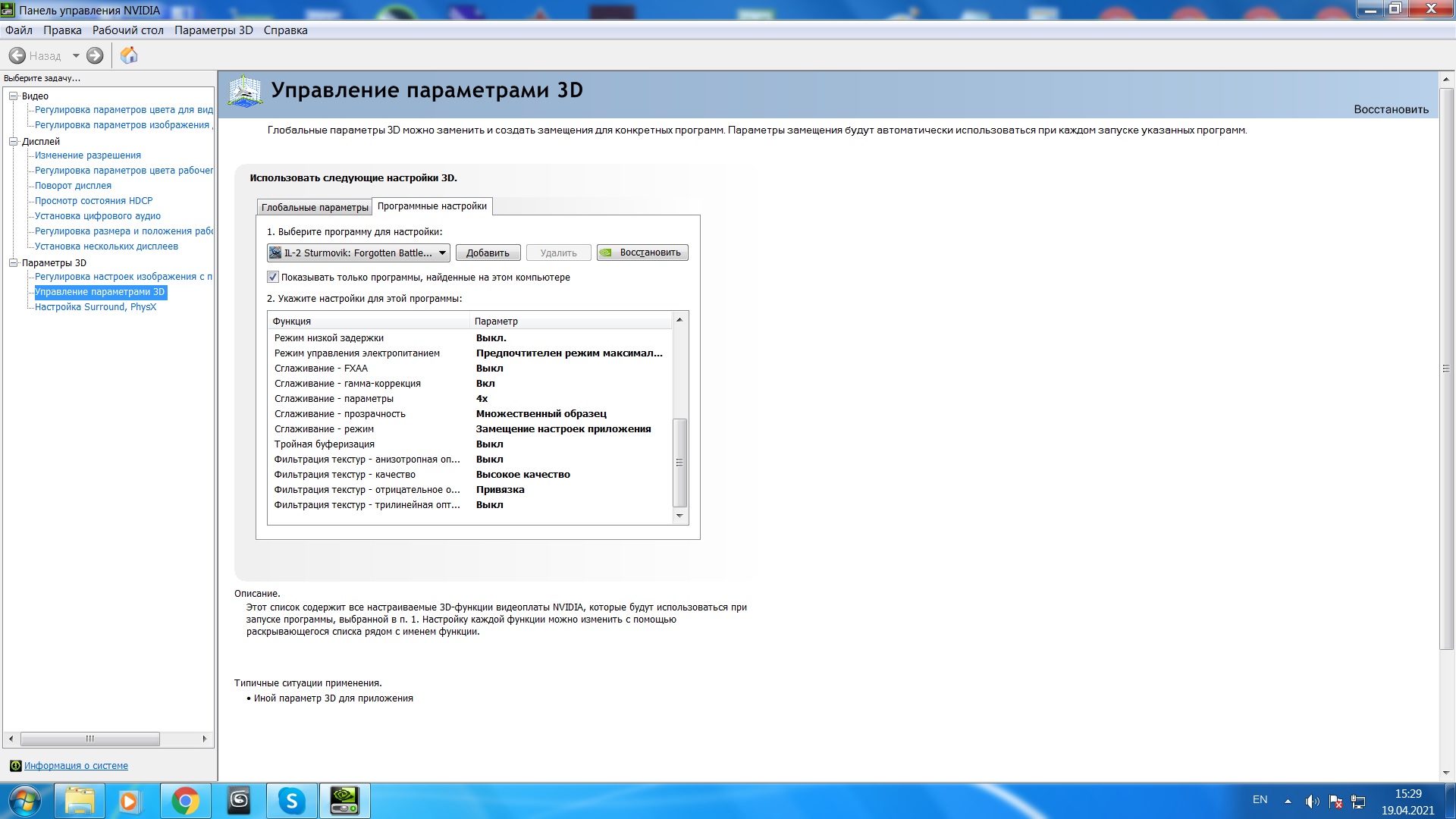The width and height of the screenshot is (1456, 819).
Task: Click the volume speaker tray icon
Action: [1312, 802]
